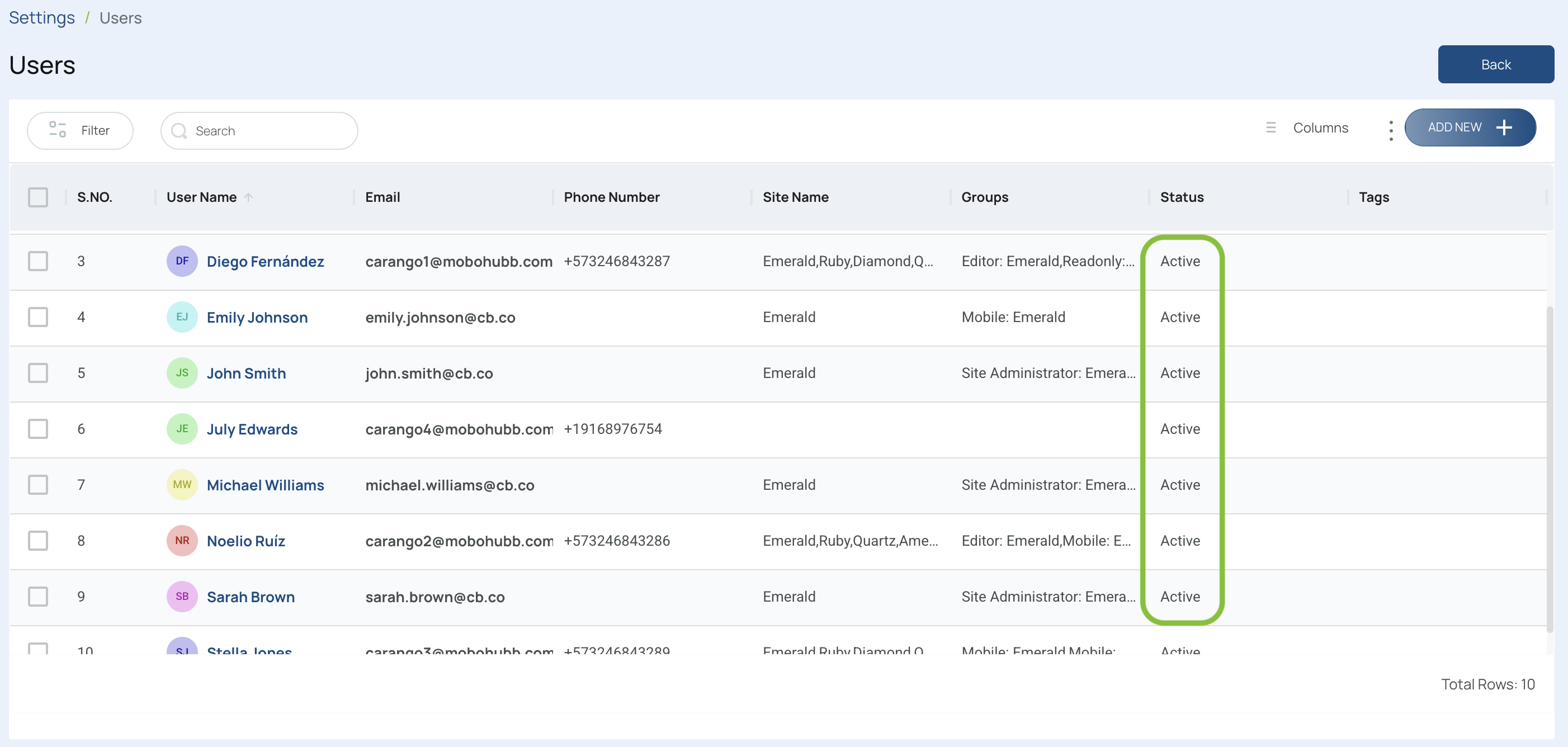Select July Edwards row checkbox
The height and width of the screenshot is (747, 1568).
point(39,429)
